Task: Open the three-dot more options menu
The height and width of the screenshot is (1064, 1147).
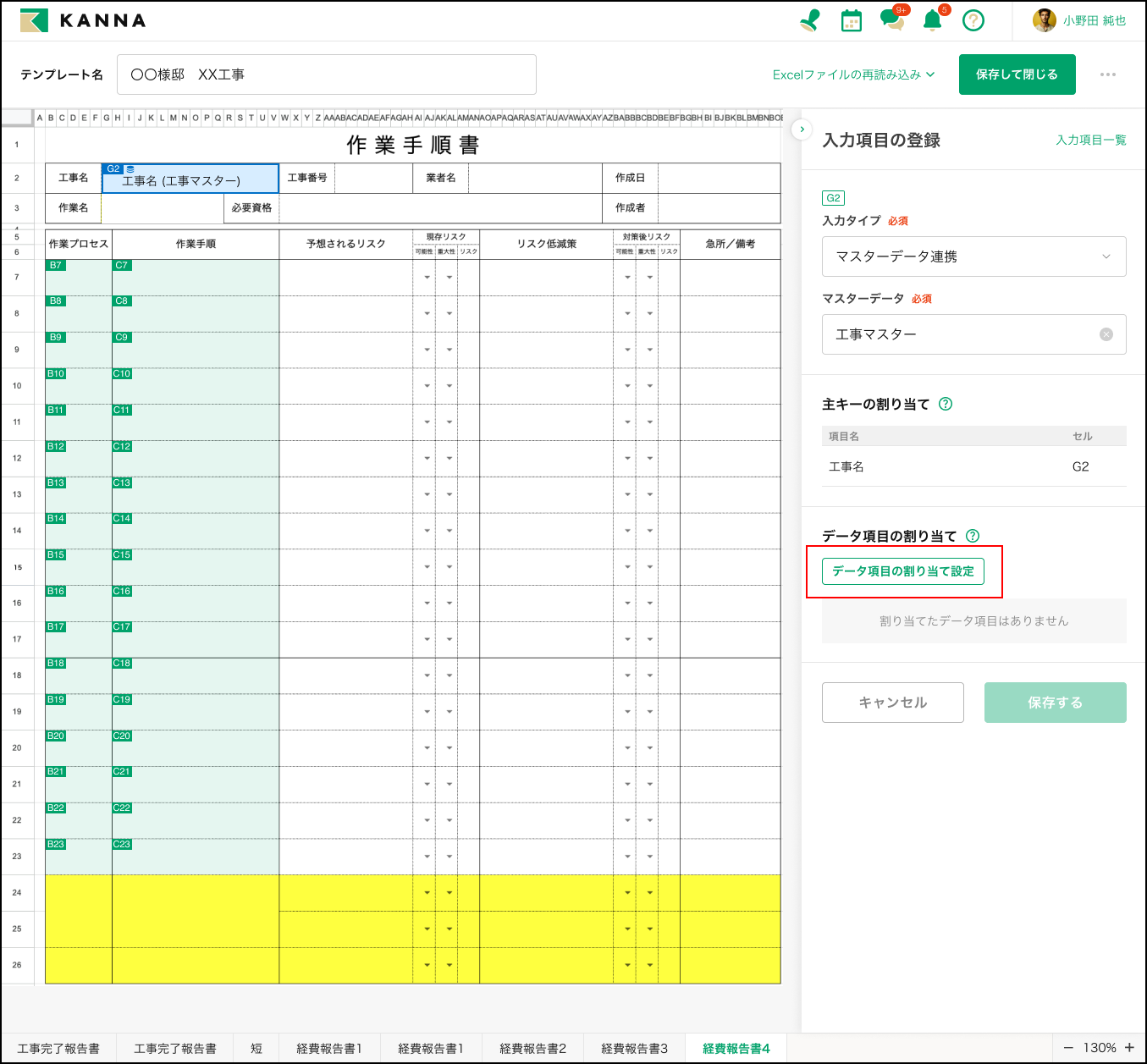Action: point(1107,74)
